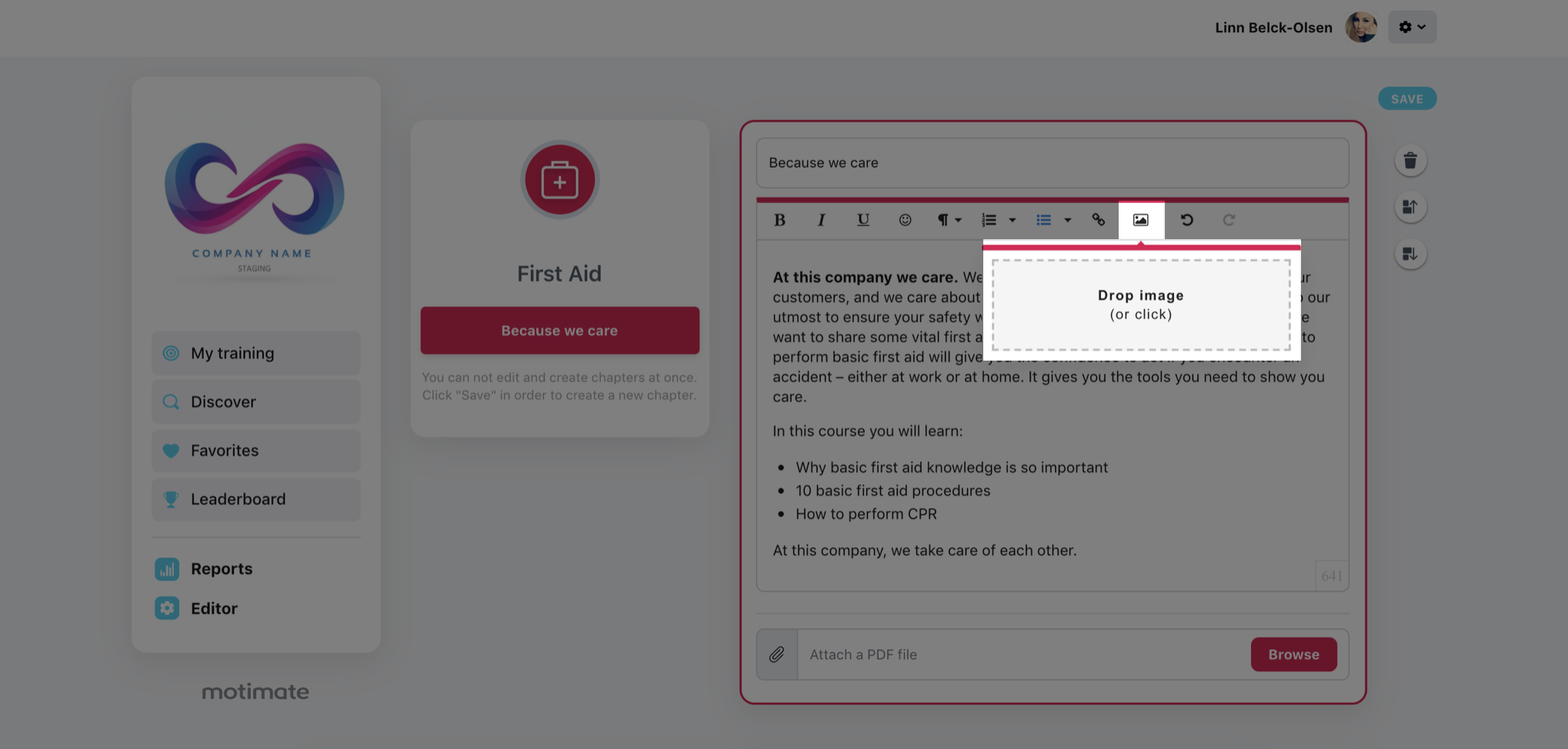Click the 'In this course you will learn:' line

(867, 431)
